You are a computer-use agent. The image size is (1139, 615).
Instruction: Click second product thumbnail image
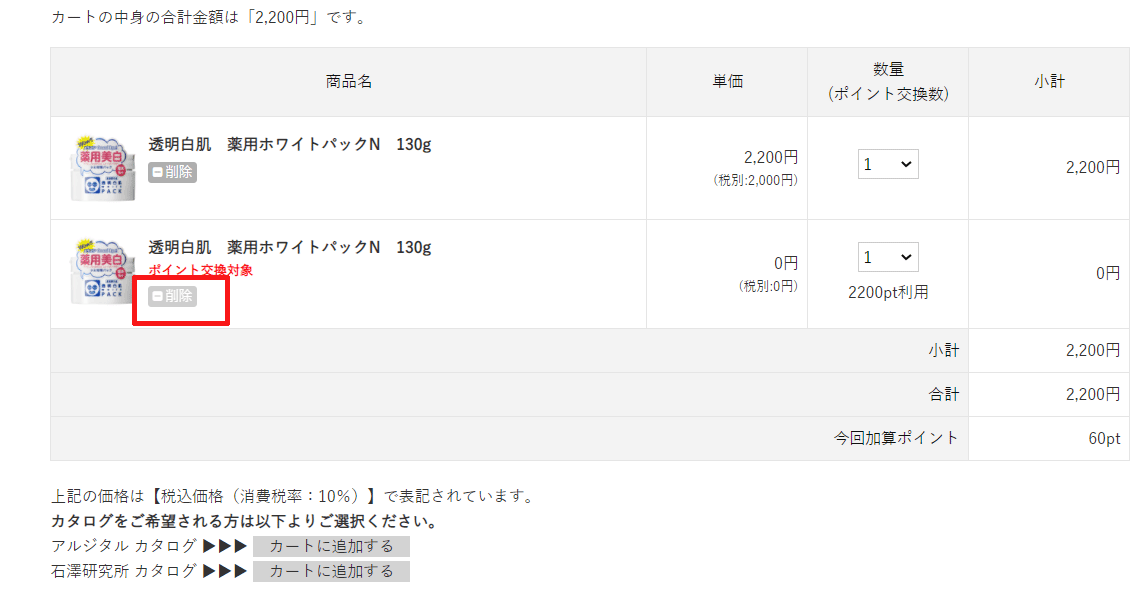[x=102, y=271]
